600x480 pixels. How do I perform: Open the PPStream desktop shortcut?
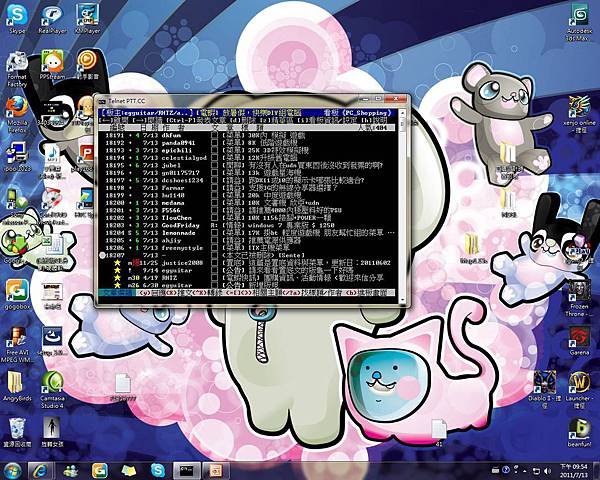click(x=52, y=65)
